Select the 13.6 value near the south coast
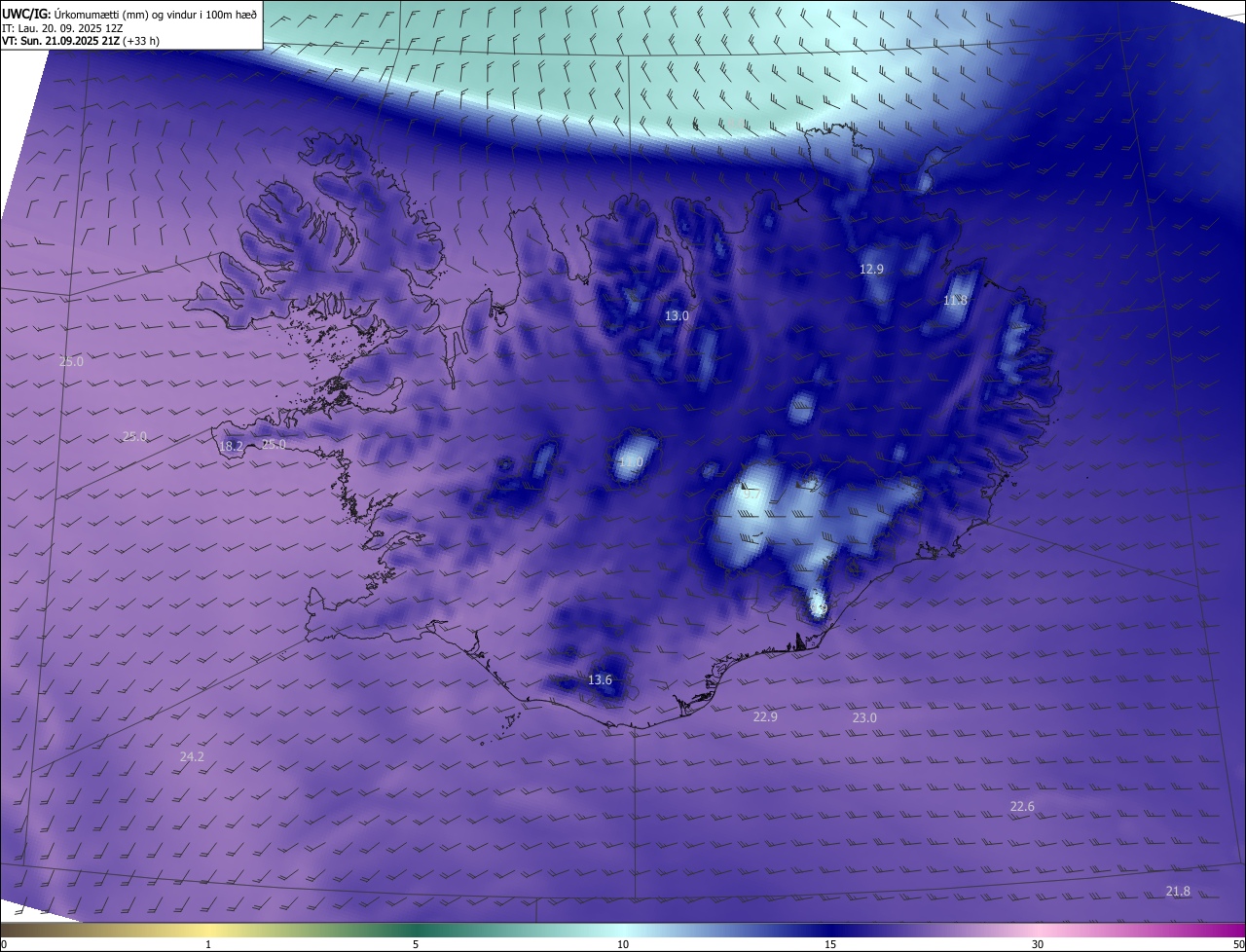 pos(601,679)
